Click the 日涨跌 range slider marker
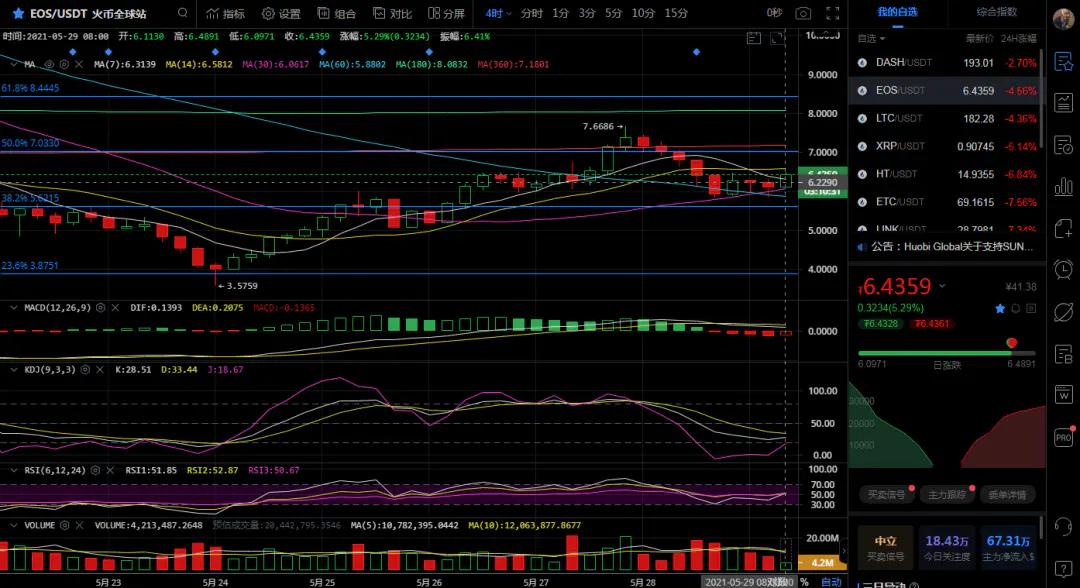 (x=1011, y=343)
